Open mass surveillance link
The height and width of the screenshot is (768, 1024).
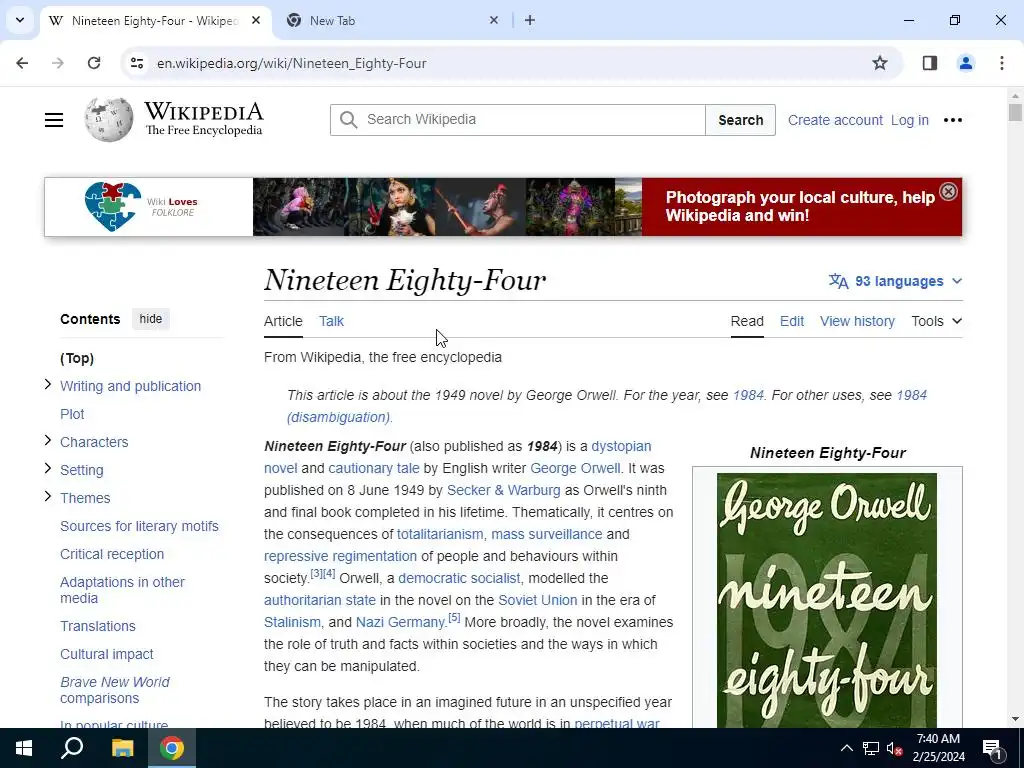tap(547, 534)
